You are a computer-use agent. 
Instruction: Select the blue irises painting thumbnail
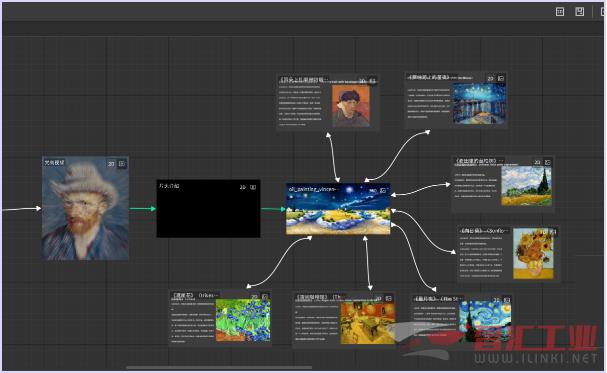(x=243, y=320)
